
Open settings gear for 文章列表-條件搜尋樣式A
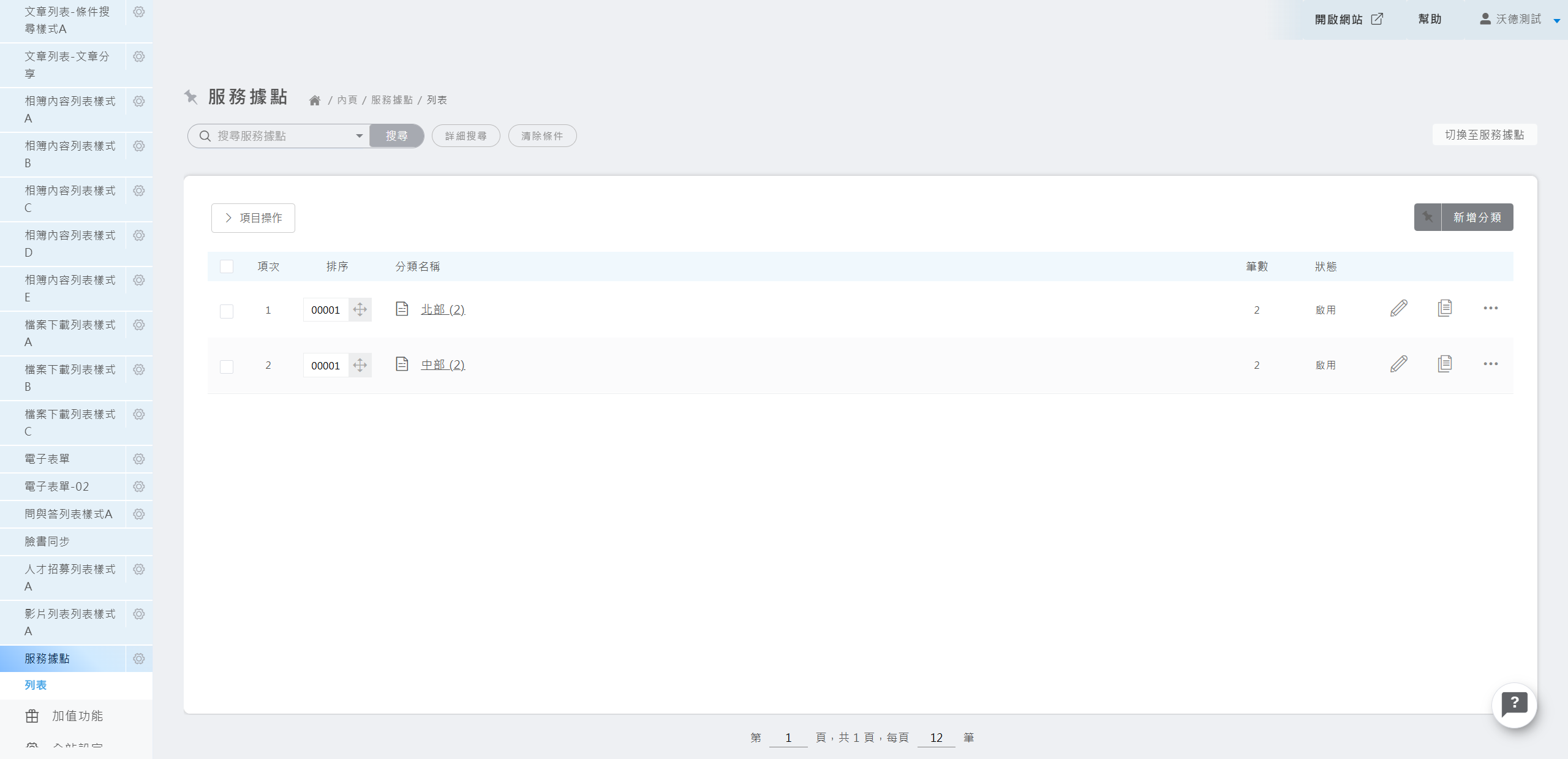coord(139,12)
